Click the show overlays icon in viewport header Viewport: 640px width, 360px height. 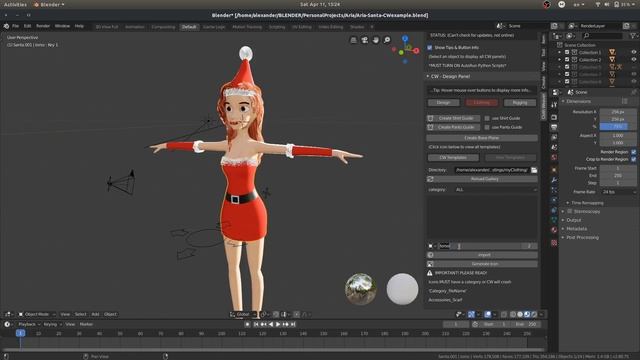pyautogui.click(x=488, y=314)
